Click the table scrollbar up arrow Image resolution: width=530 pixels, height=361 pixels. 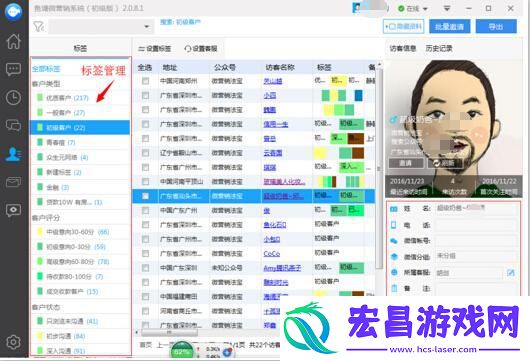379,64
